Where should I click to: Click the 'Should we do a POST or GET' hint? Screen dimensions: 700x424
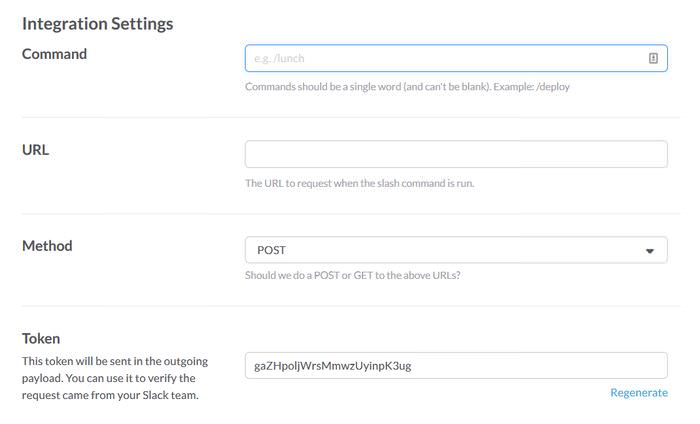(x=353, y=275)
